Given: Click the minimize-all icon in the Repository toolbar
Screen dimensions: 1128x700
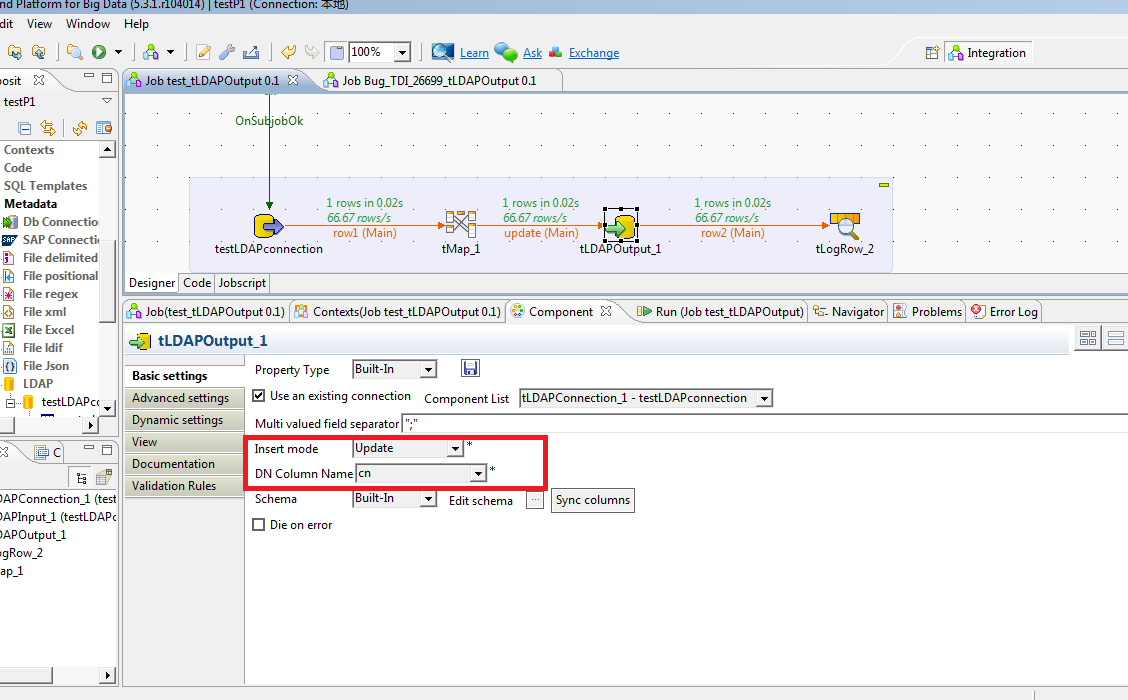Looking at the screenshot, I should click(23, 128).
